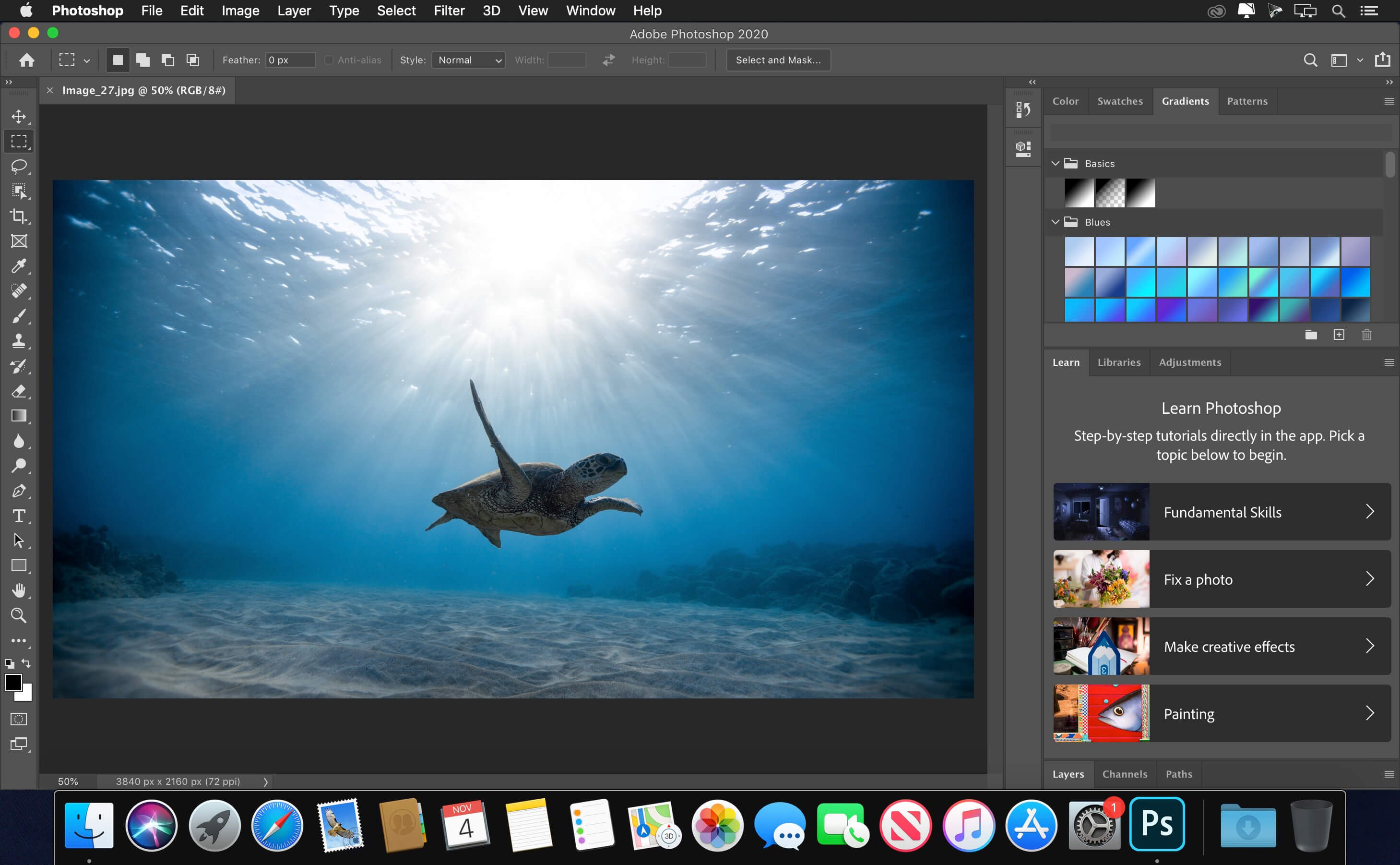Click the Select and Mask button
The width and height of the screenshot is (1400, 865).
click(x=778, y=59)
